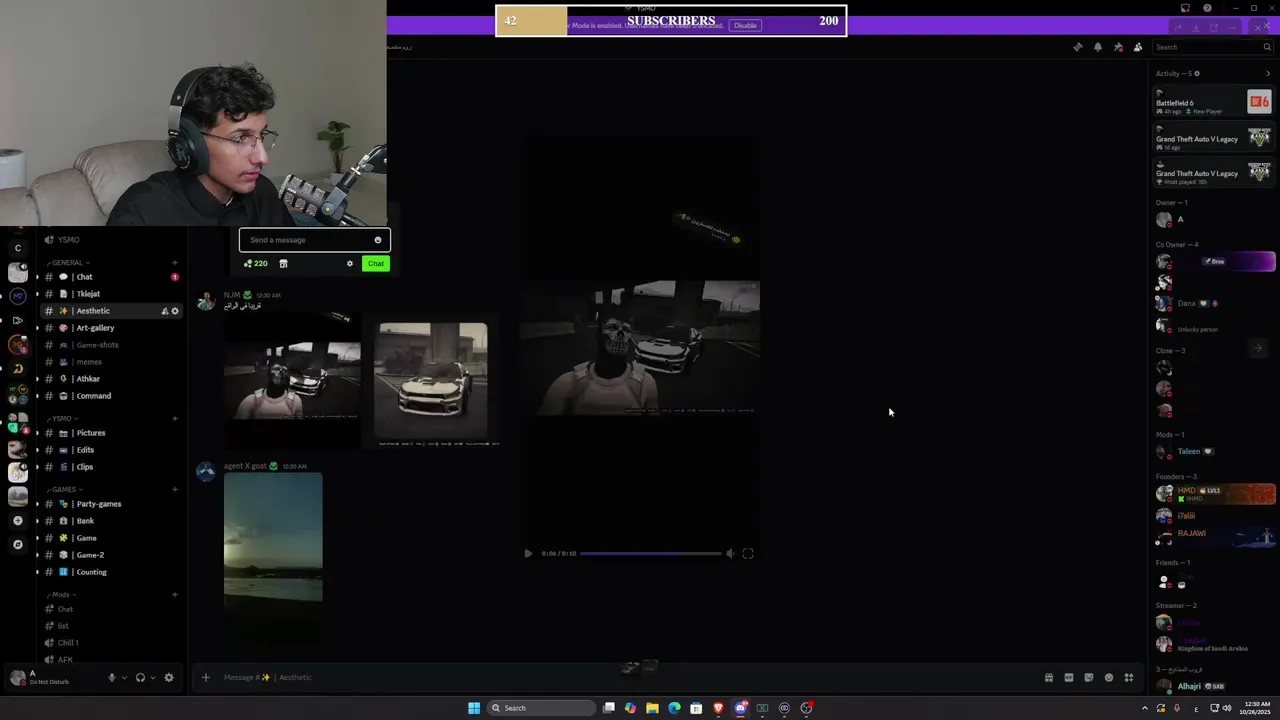Open the Bank channel

pos(110,521)
